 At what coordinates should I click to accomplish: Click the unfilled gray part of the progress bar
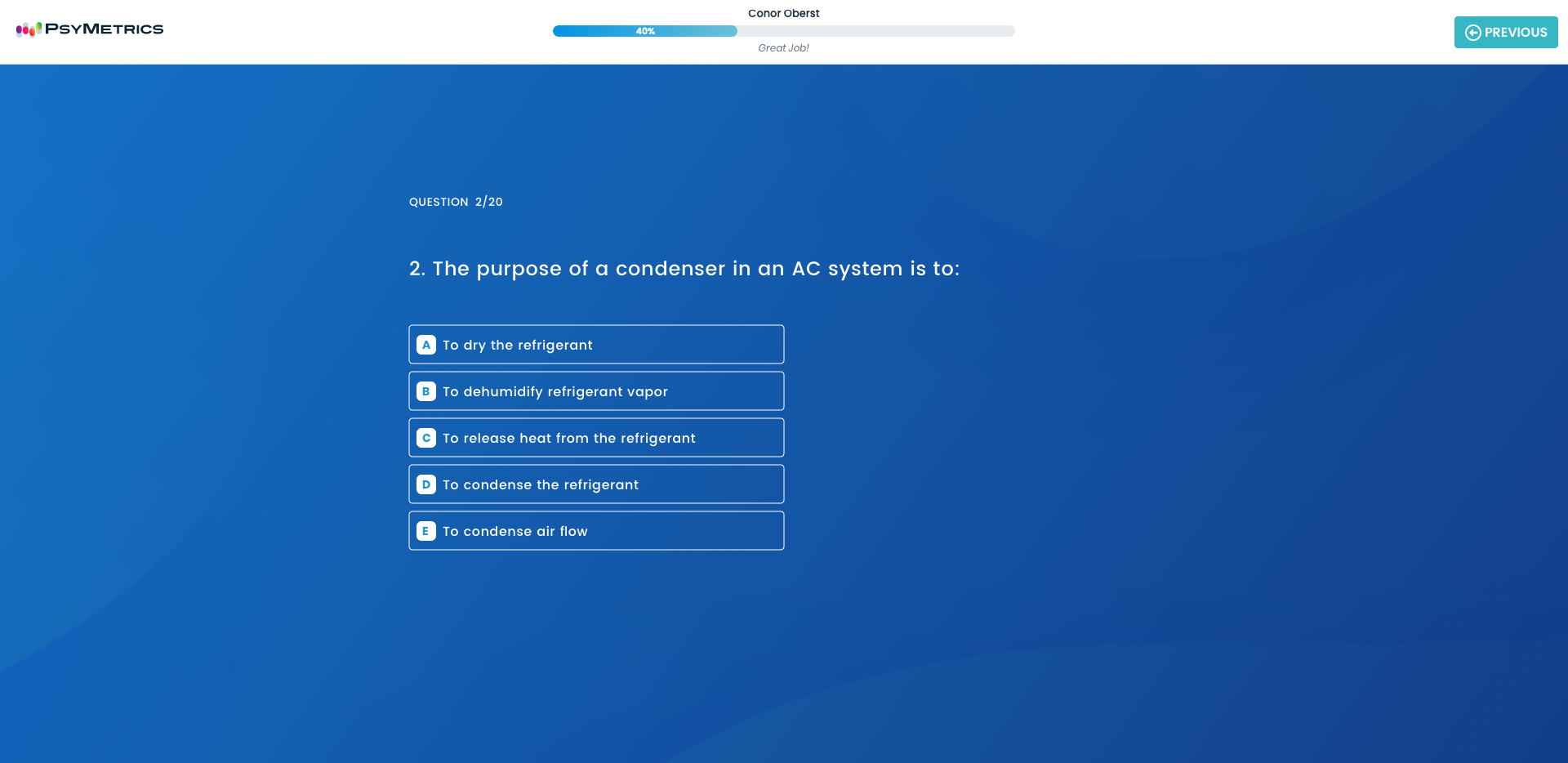tap(875, 31)
